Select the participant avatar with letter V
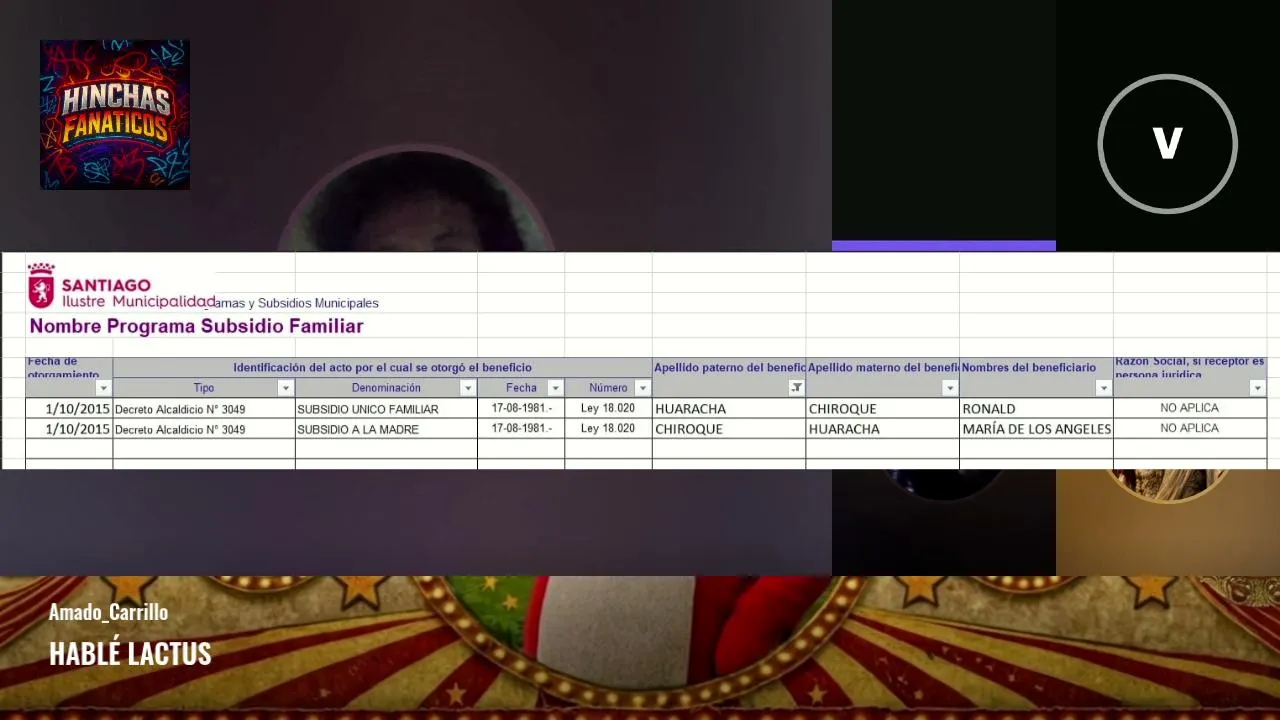 [x=1167, y=144]
